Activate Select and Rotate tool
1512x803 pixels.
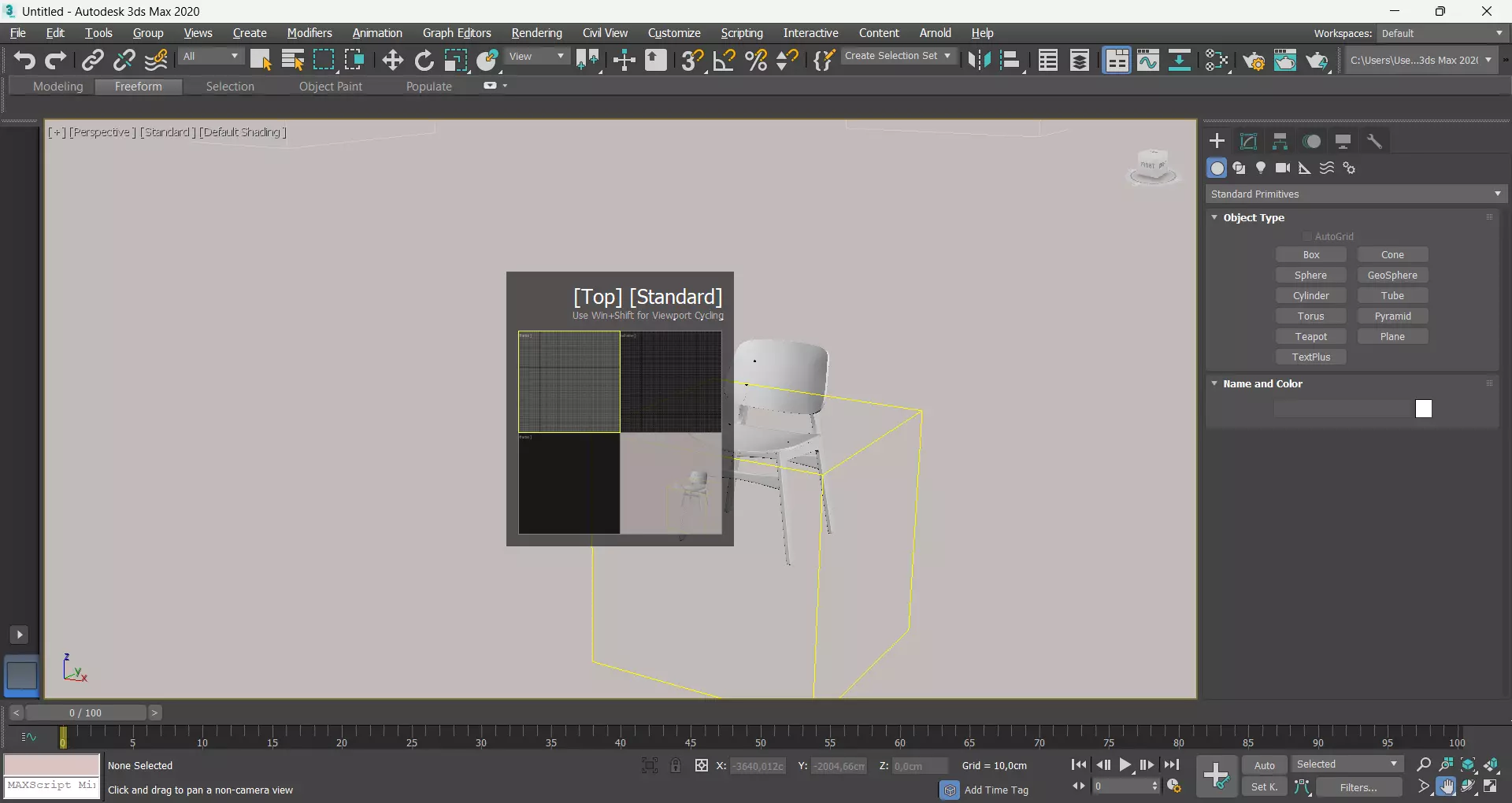point(424,60)
